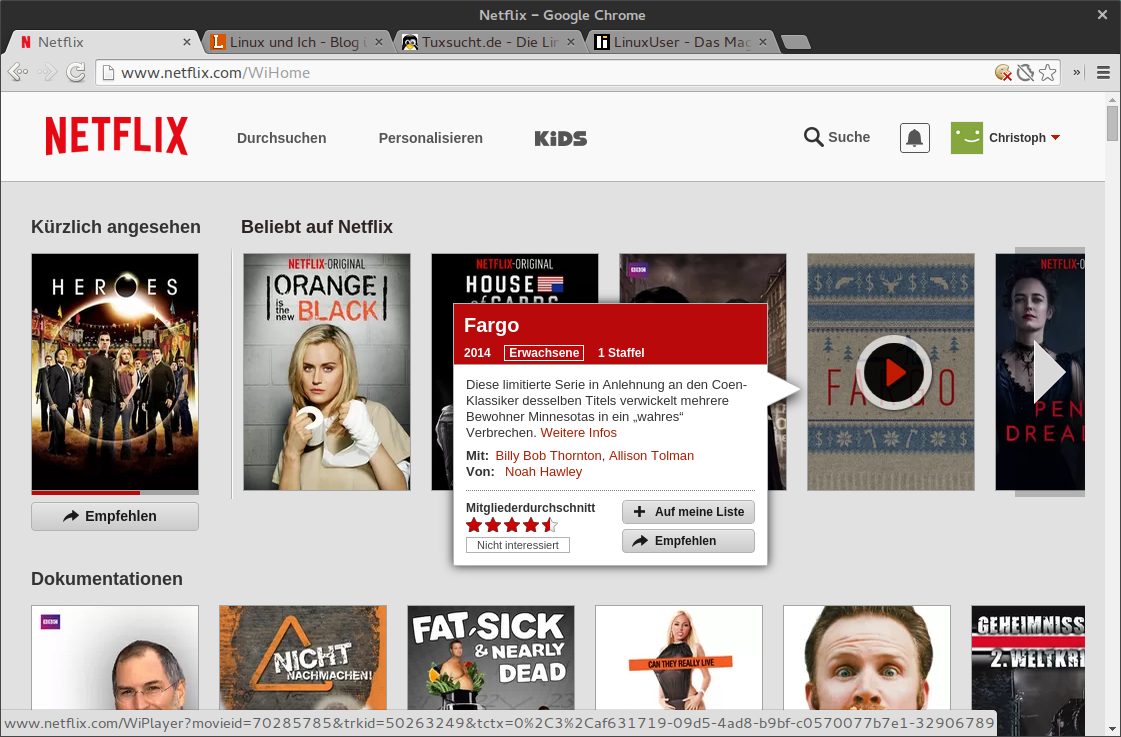Open the Chrome hamburger menu

click(1103, 72)
